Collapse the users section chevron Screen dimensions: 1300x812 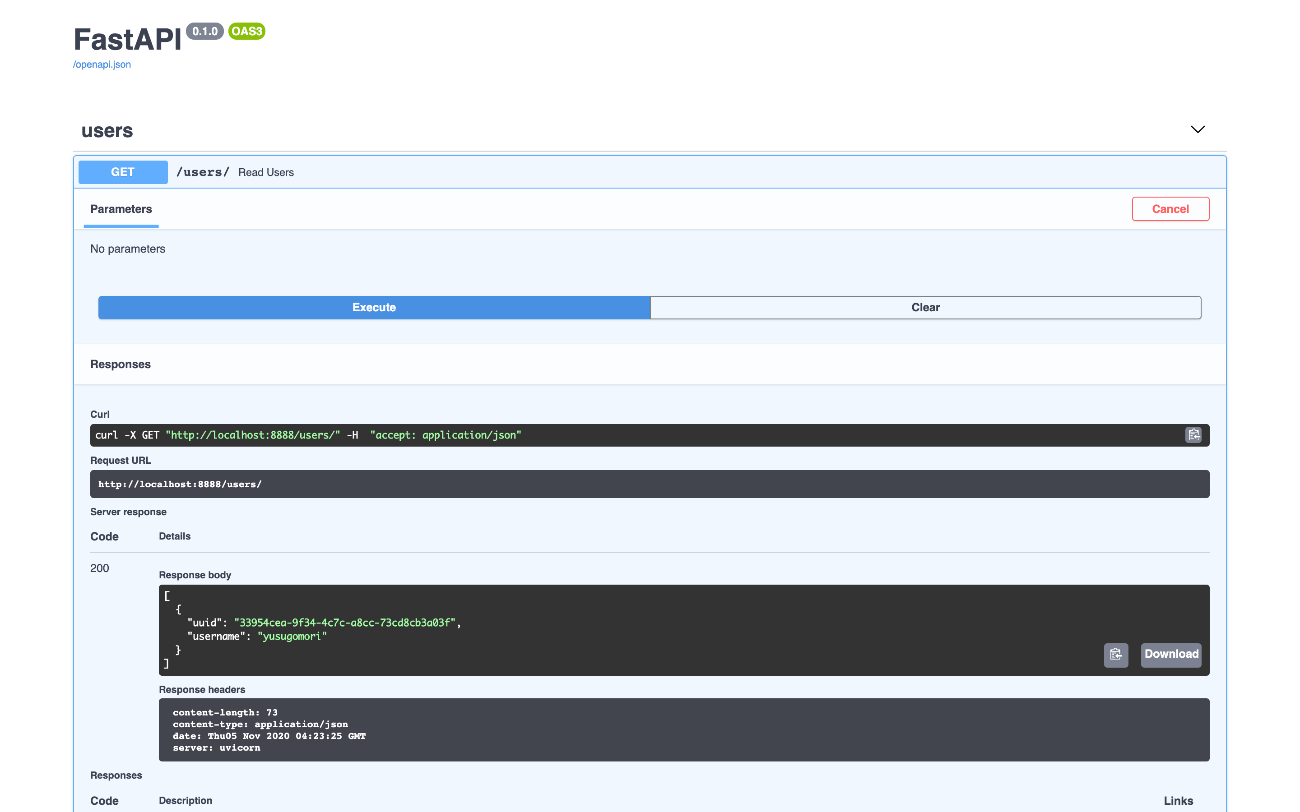click(x=1198, y=130)
